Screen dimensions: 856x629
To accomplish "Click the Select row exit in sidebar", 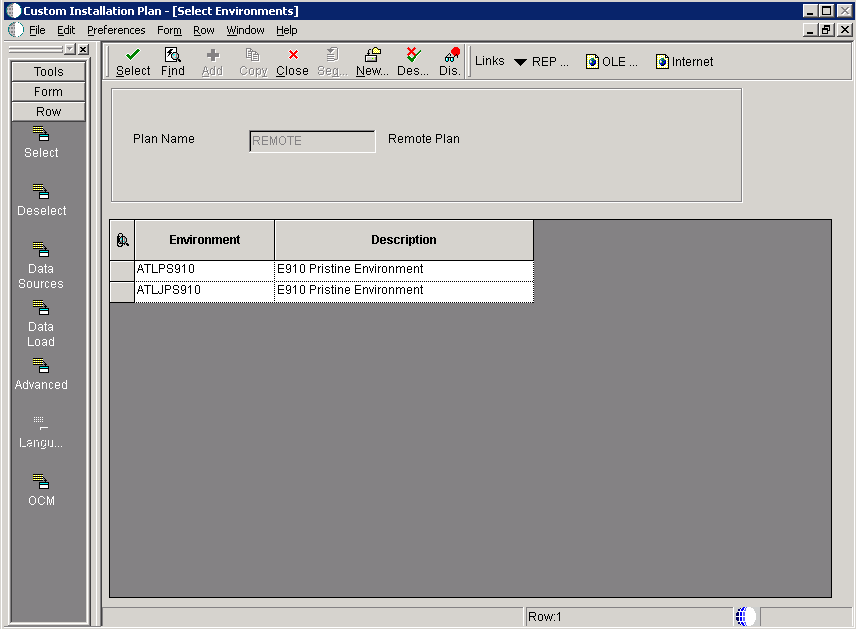I will (x=41, y=143).
